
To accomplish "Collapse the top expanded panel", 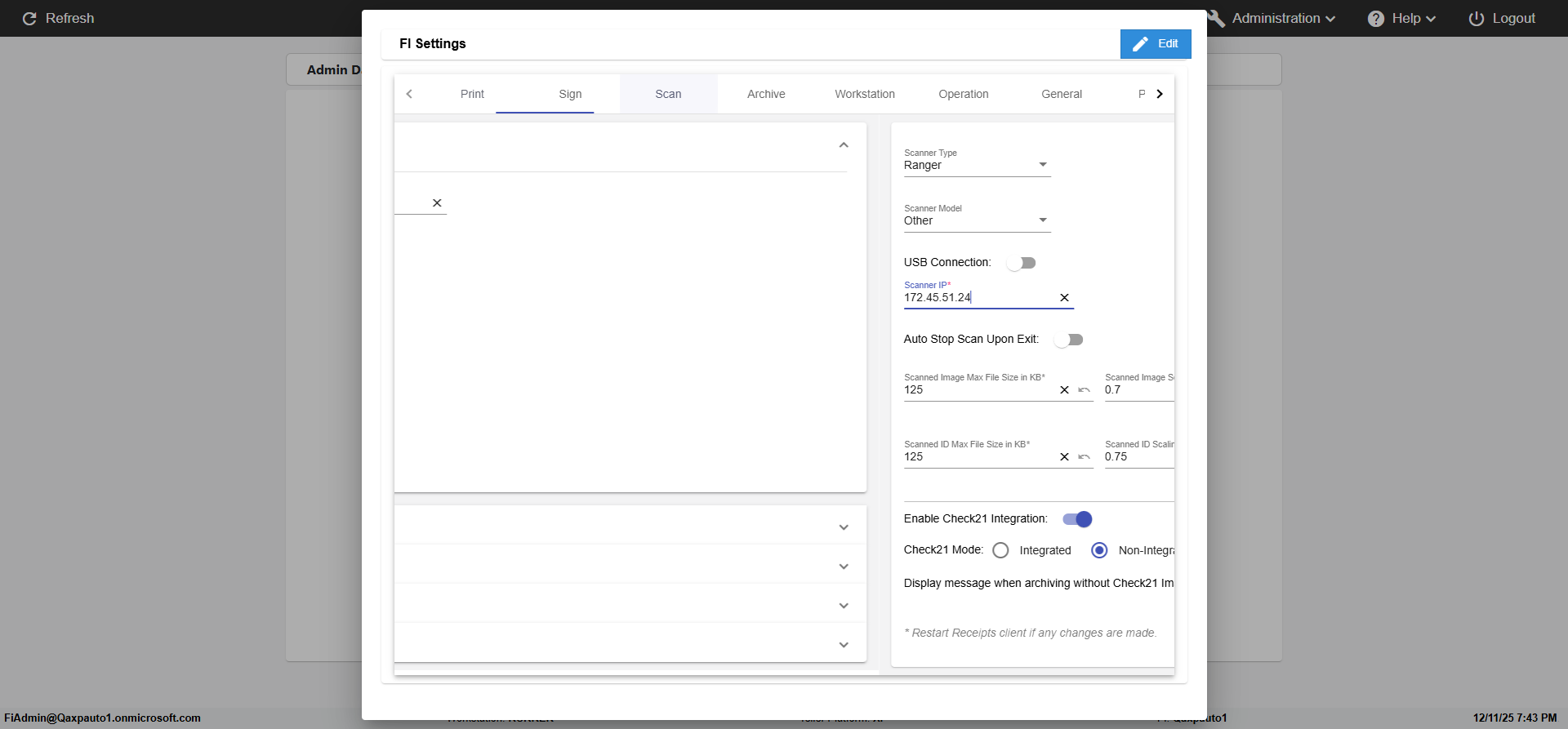I will click(844, 145).
